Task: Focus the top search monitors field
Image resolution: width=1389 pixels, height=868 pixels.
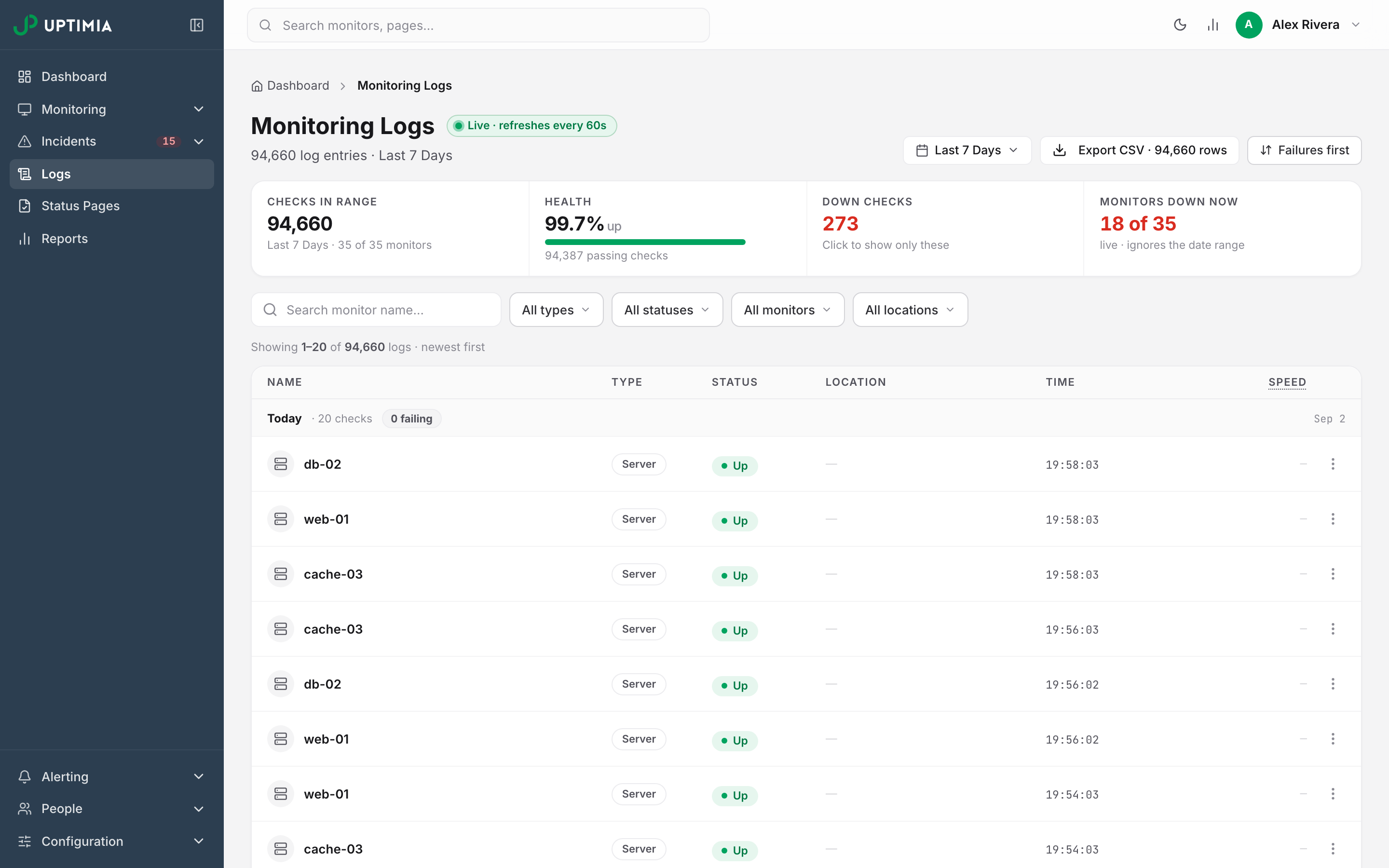Action: pyautogui.click(x=478, y=25)
